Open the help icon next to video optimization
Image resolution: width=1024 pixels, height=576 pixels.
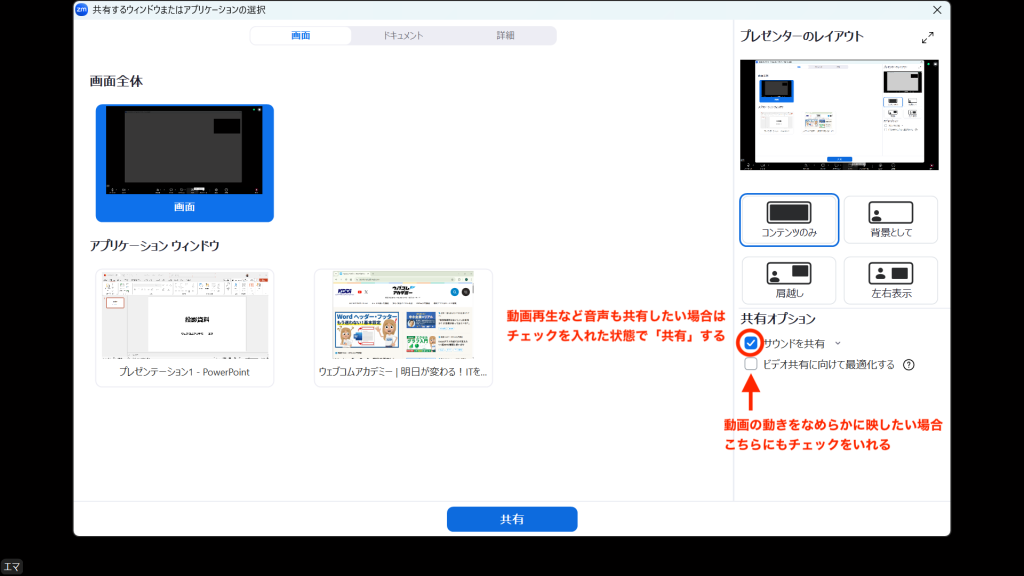910,364
